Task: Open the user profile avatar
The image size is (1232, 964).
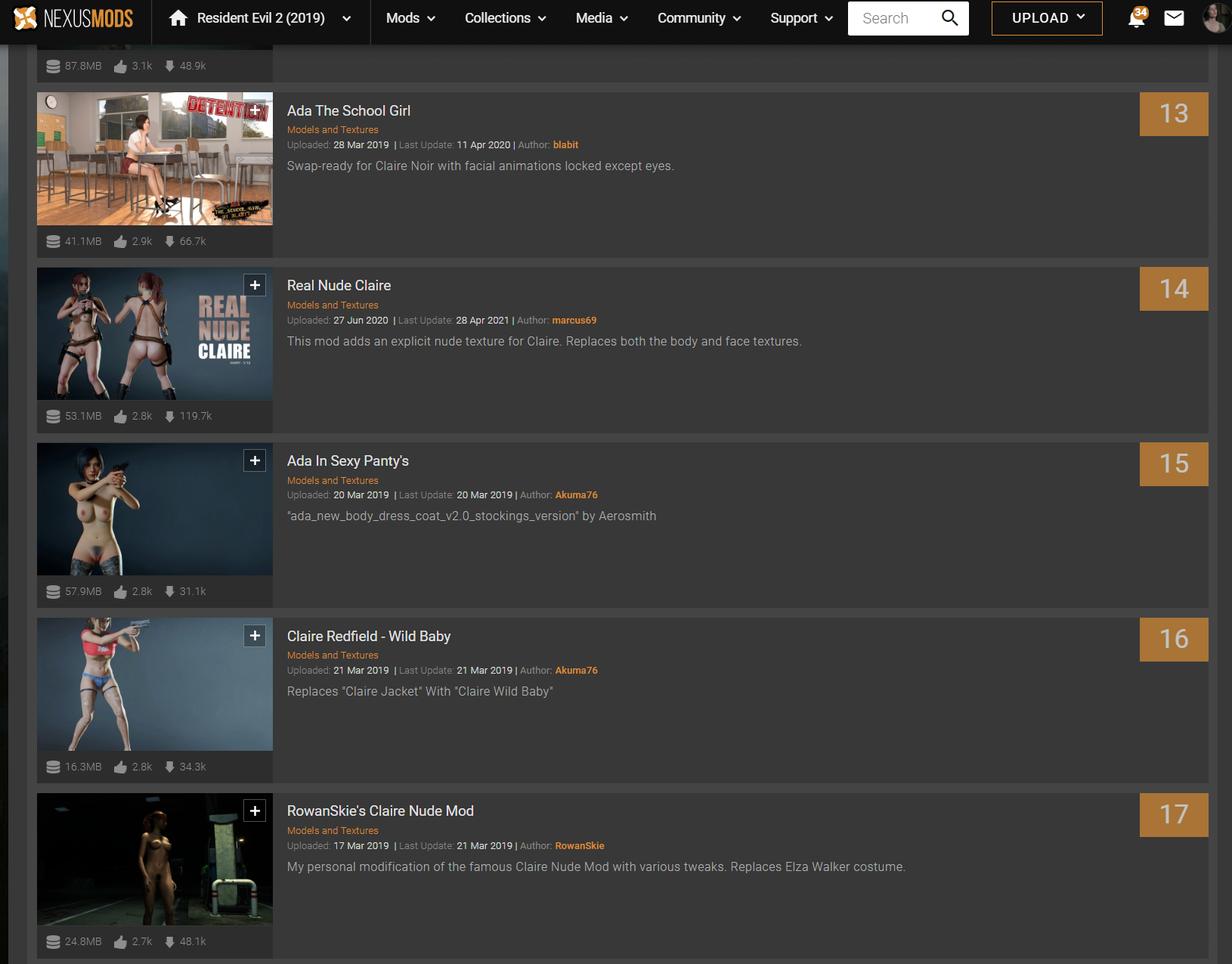Action: tap(1216, 18)
